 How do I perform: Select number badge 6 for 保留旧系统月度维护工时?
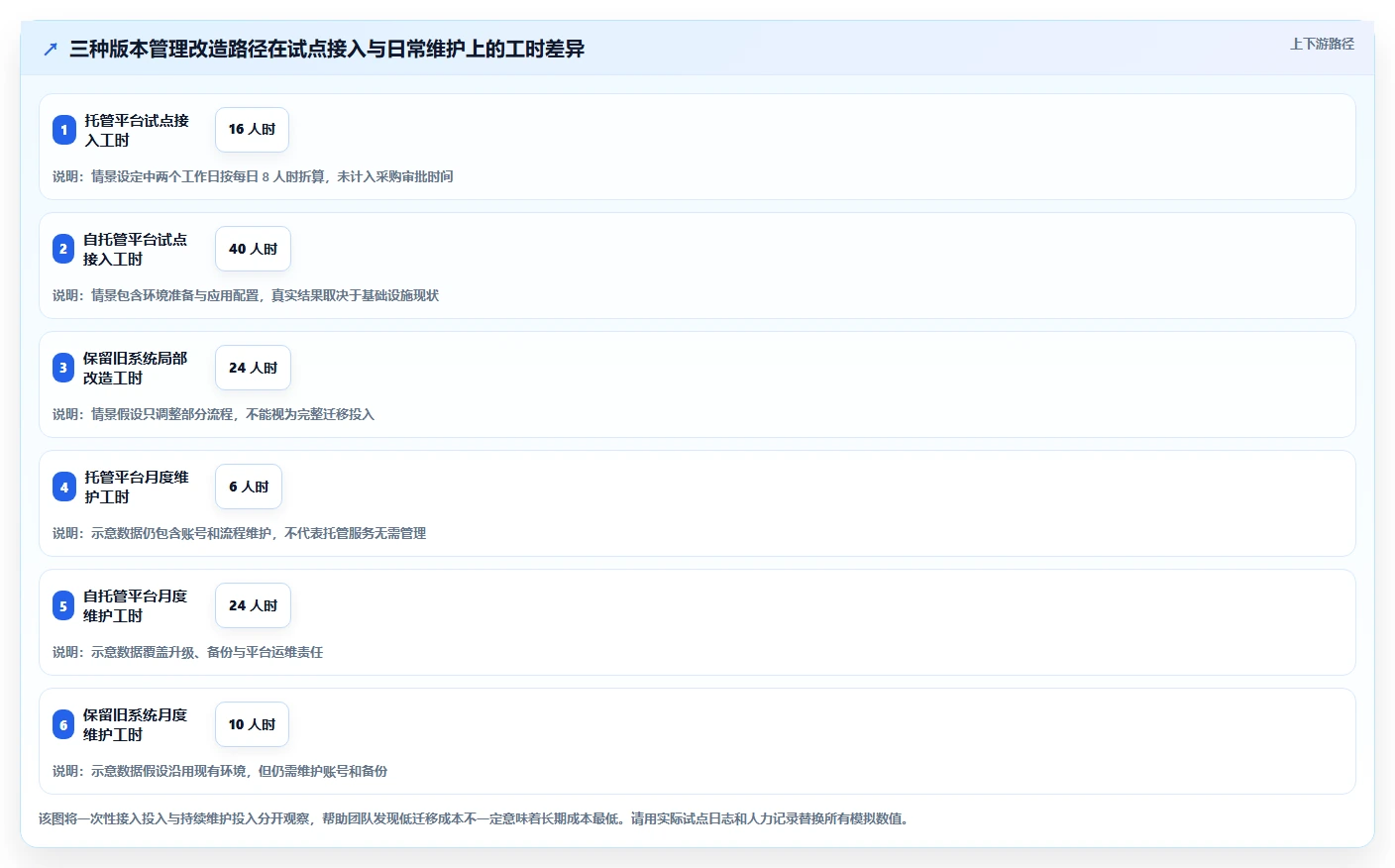pos(63,724)
